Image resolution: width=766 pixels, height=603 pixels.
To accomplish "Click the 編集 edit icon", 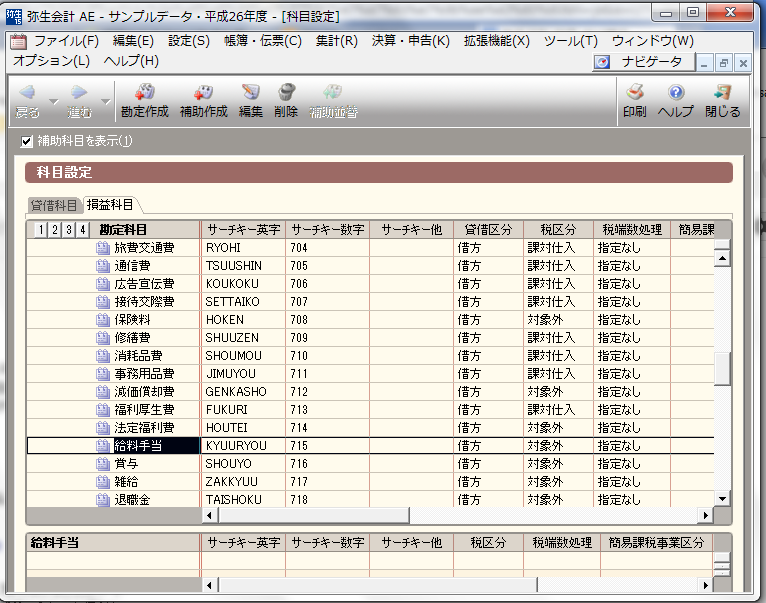I will tap(250, 94).
